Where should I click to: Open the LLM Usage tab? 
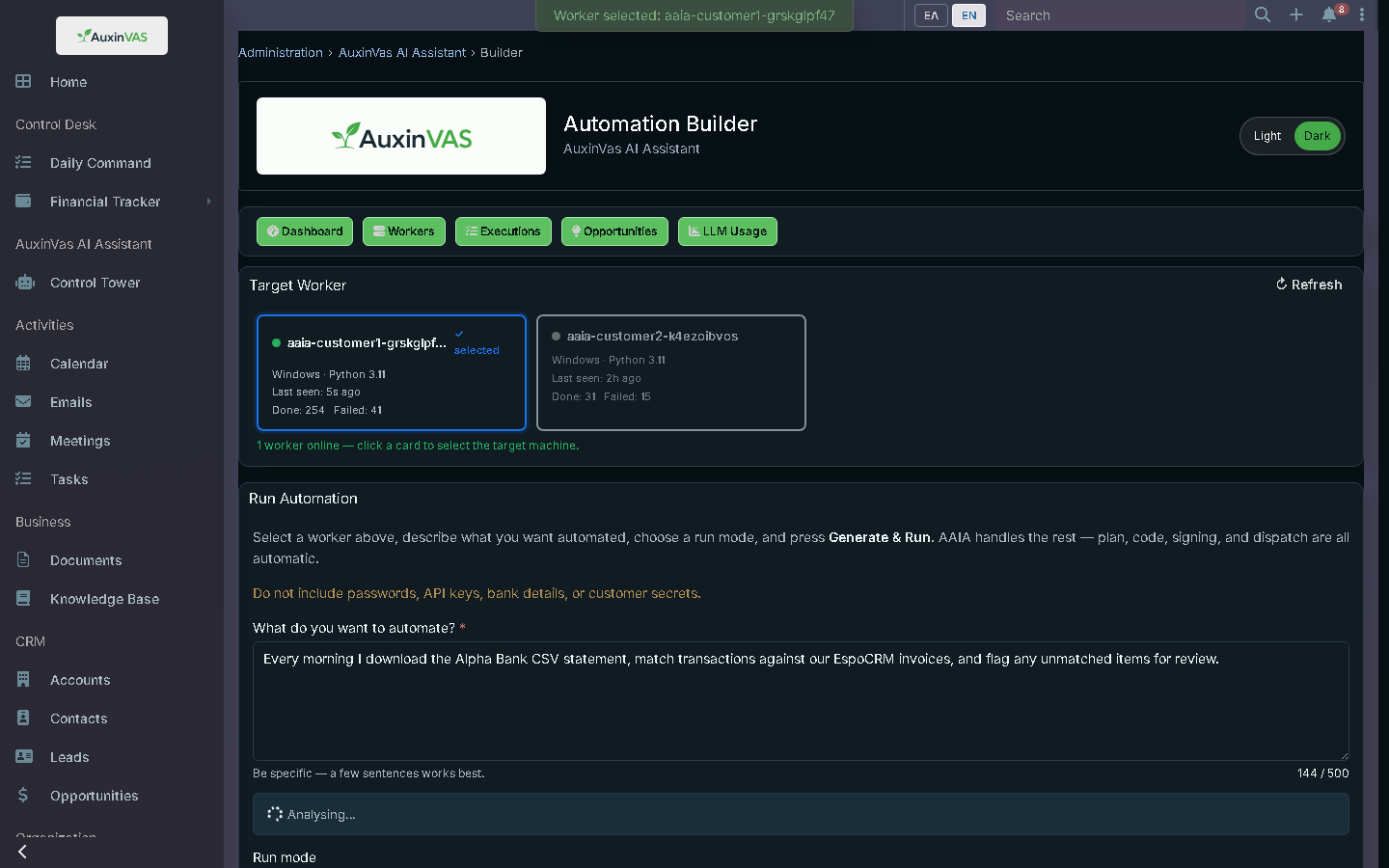(x=727, y=231)
